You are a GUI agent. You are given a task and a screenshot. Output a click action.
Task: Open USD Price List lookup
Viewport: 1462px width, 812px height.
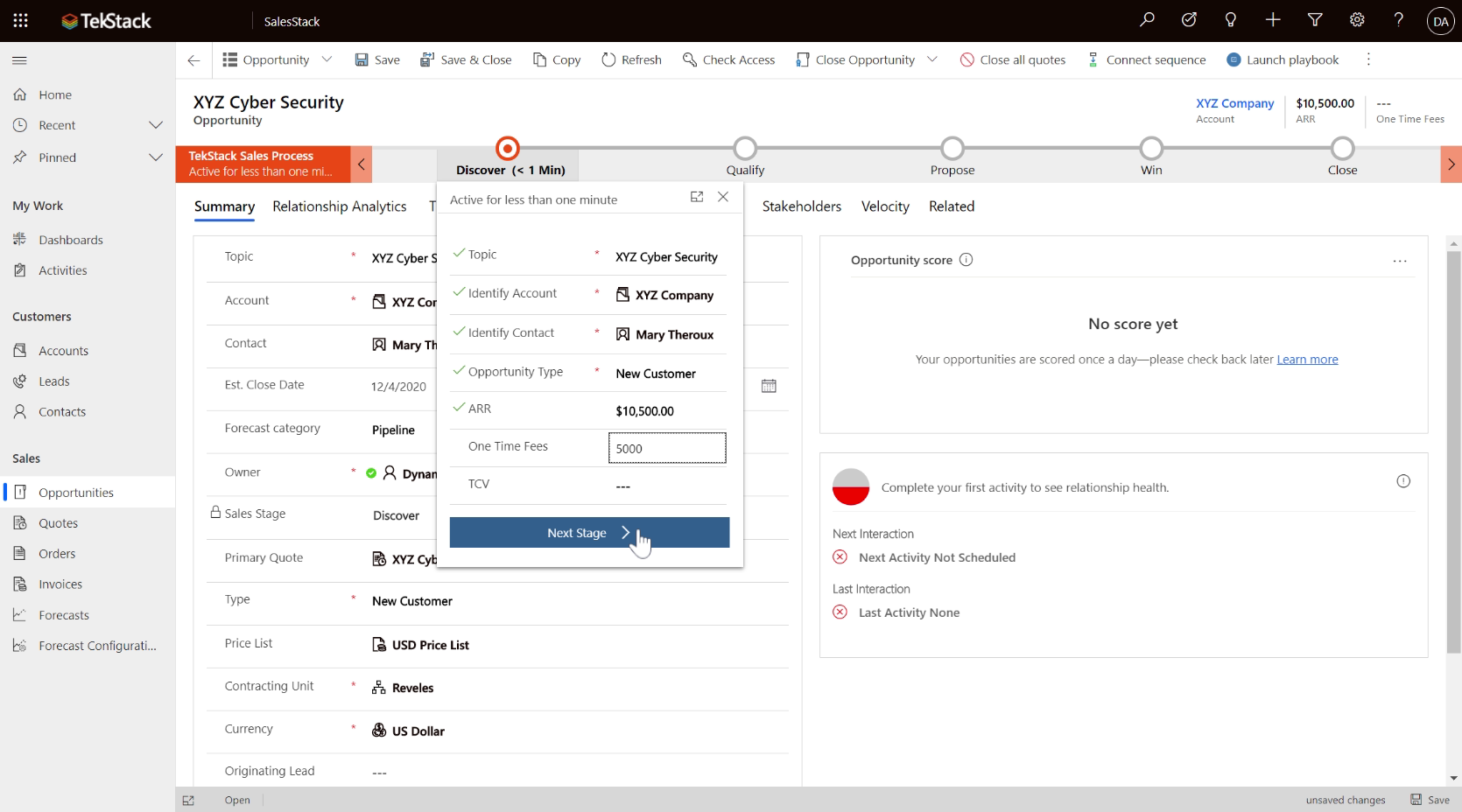tap(431, 645)
